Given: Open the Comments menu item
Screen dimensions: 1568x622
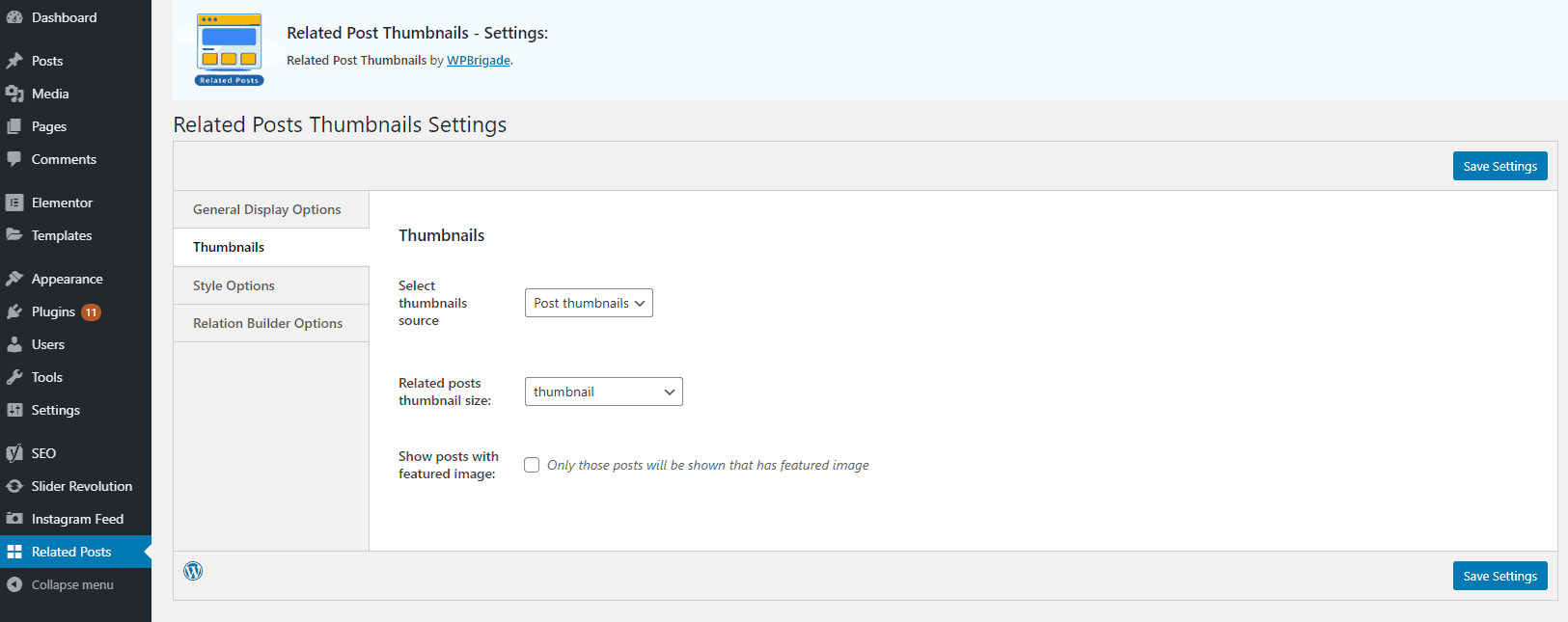Looking at the screenshot, I should point(75,159).
